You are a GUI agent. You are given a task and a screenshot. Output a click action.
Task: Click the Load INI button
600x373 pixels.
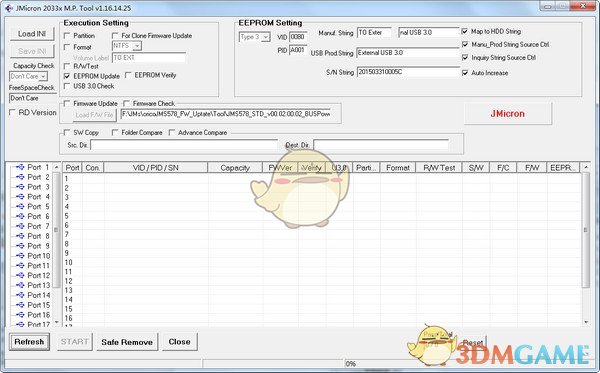[x=32, y=34]
